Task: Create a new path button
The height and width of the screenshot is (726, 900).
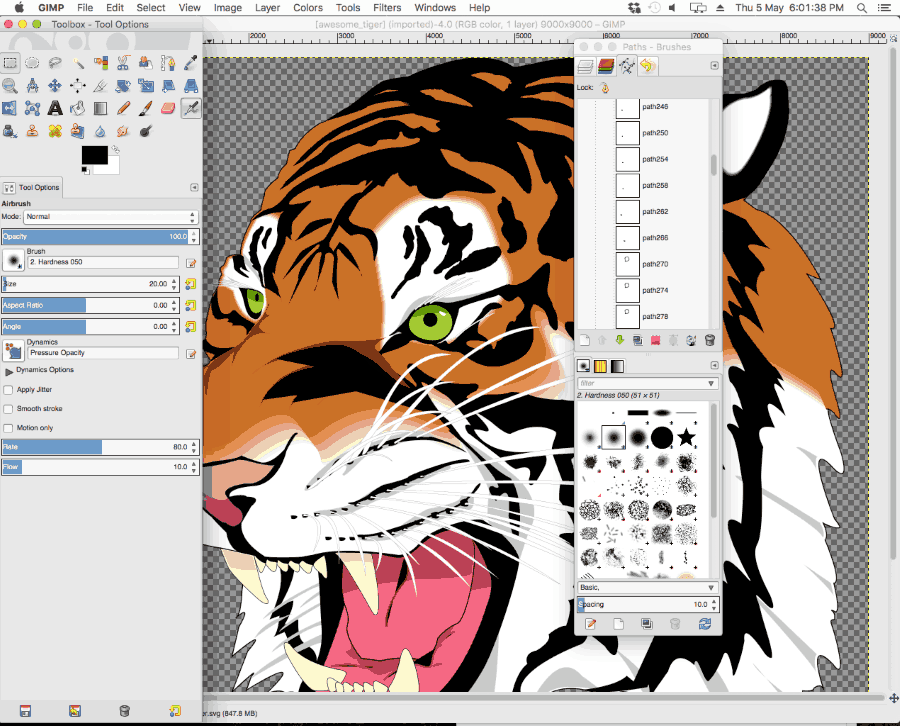Action: tap(584, 340)
